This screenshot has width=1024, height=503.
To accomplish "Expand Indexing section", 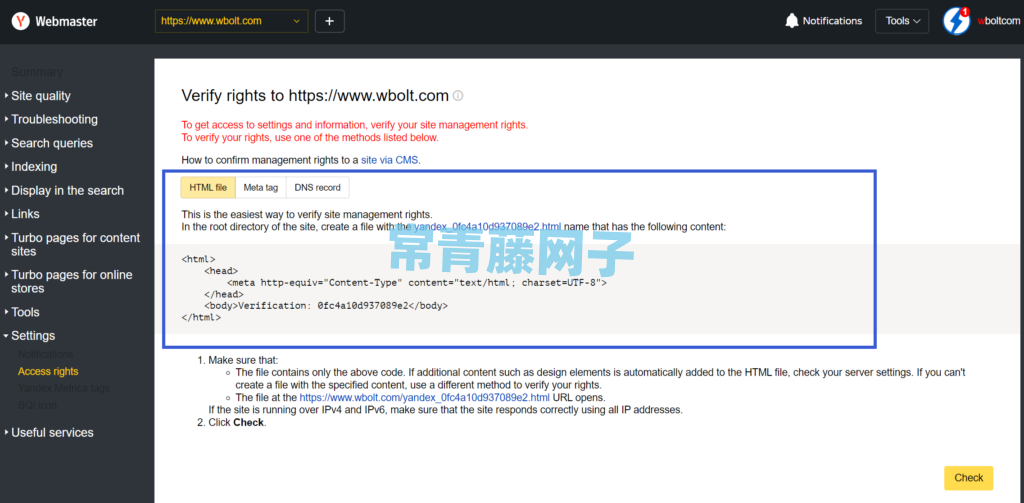I will click(34, 167).
